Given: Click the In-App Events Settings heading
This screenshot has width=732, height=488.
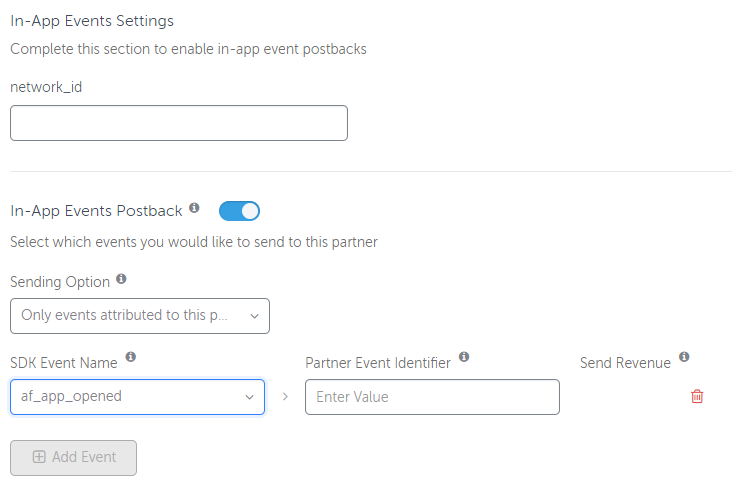Looking at the screenshot, I should (x=92, y=21).
